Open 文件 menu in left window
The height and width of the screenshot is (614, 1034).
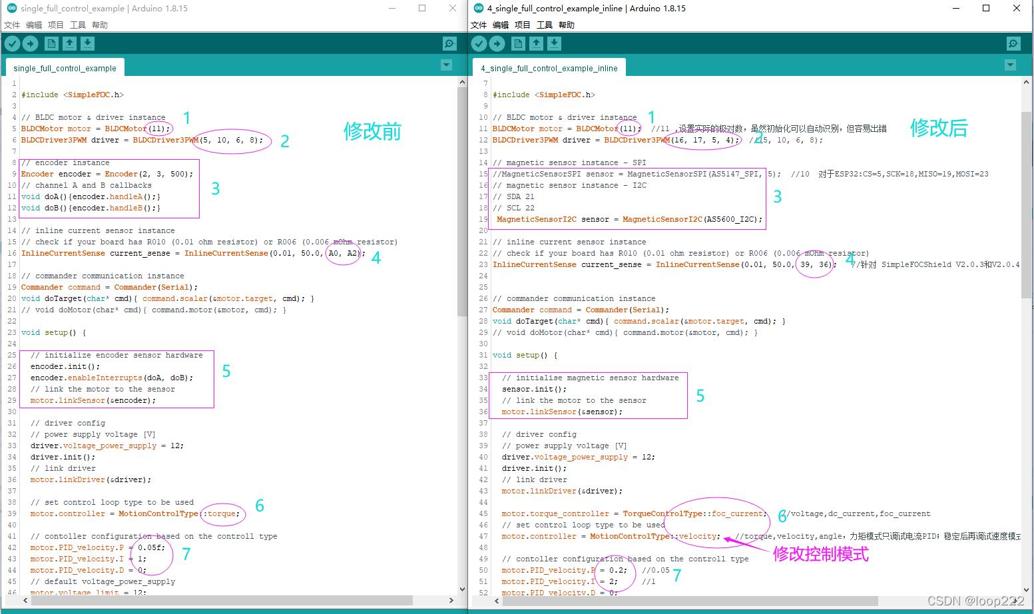(12, 25)
